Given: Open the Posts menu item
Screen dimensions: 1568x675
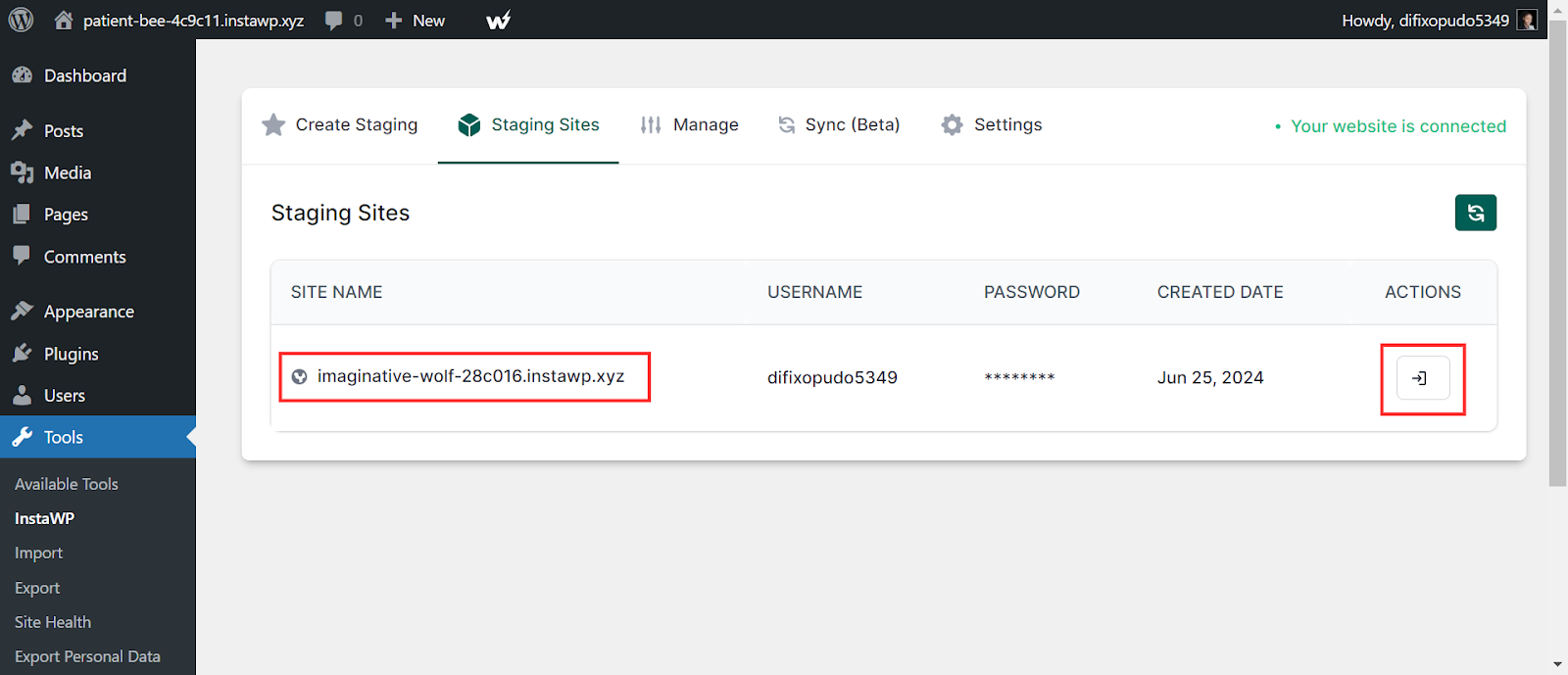Looking at the screenshot, I should tap(98, 130).
